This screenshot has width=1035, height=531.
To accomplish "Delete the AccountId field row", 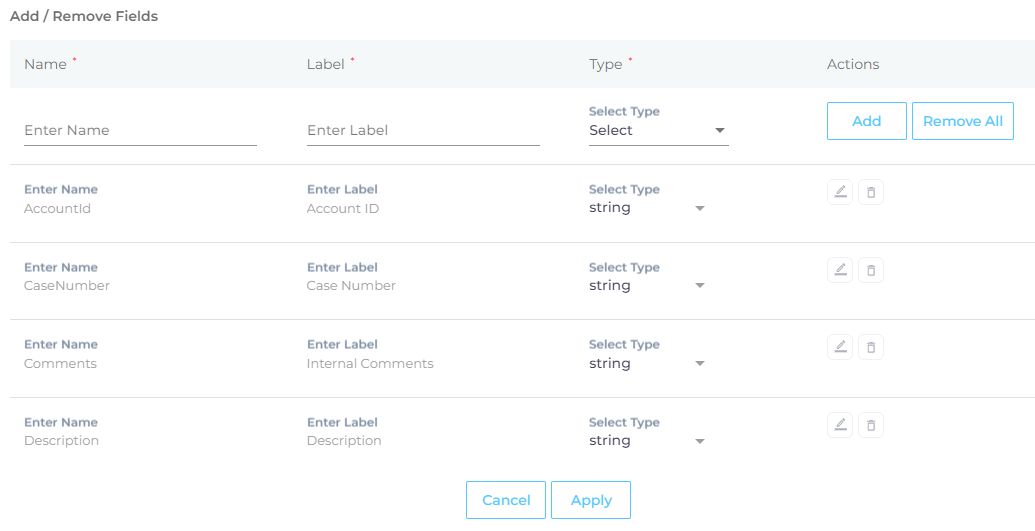I will (871, 192).
